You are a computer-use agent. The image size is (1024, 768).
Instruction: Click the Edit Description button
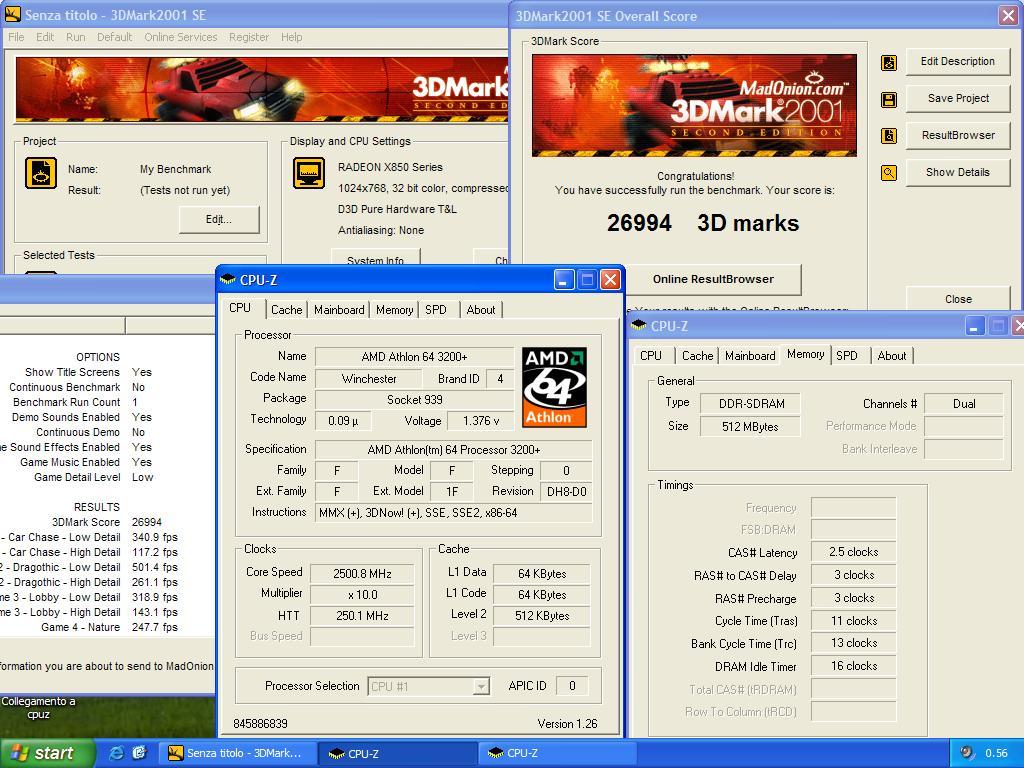(x=957, y=61)
